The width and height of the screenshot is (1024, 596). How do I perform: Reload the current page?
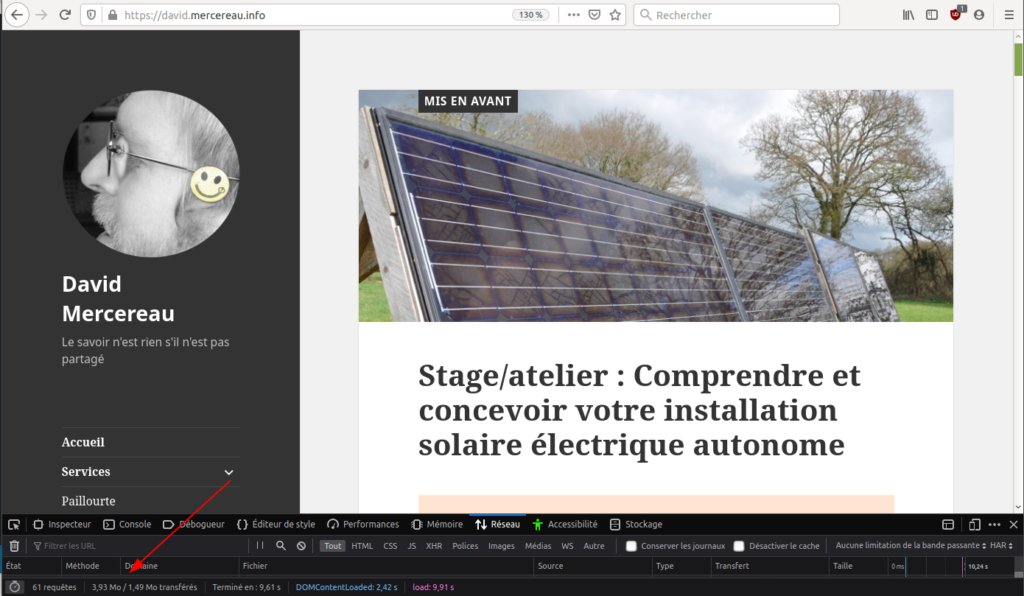coord(65,15)
